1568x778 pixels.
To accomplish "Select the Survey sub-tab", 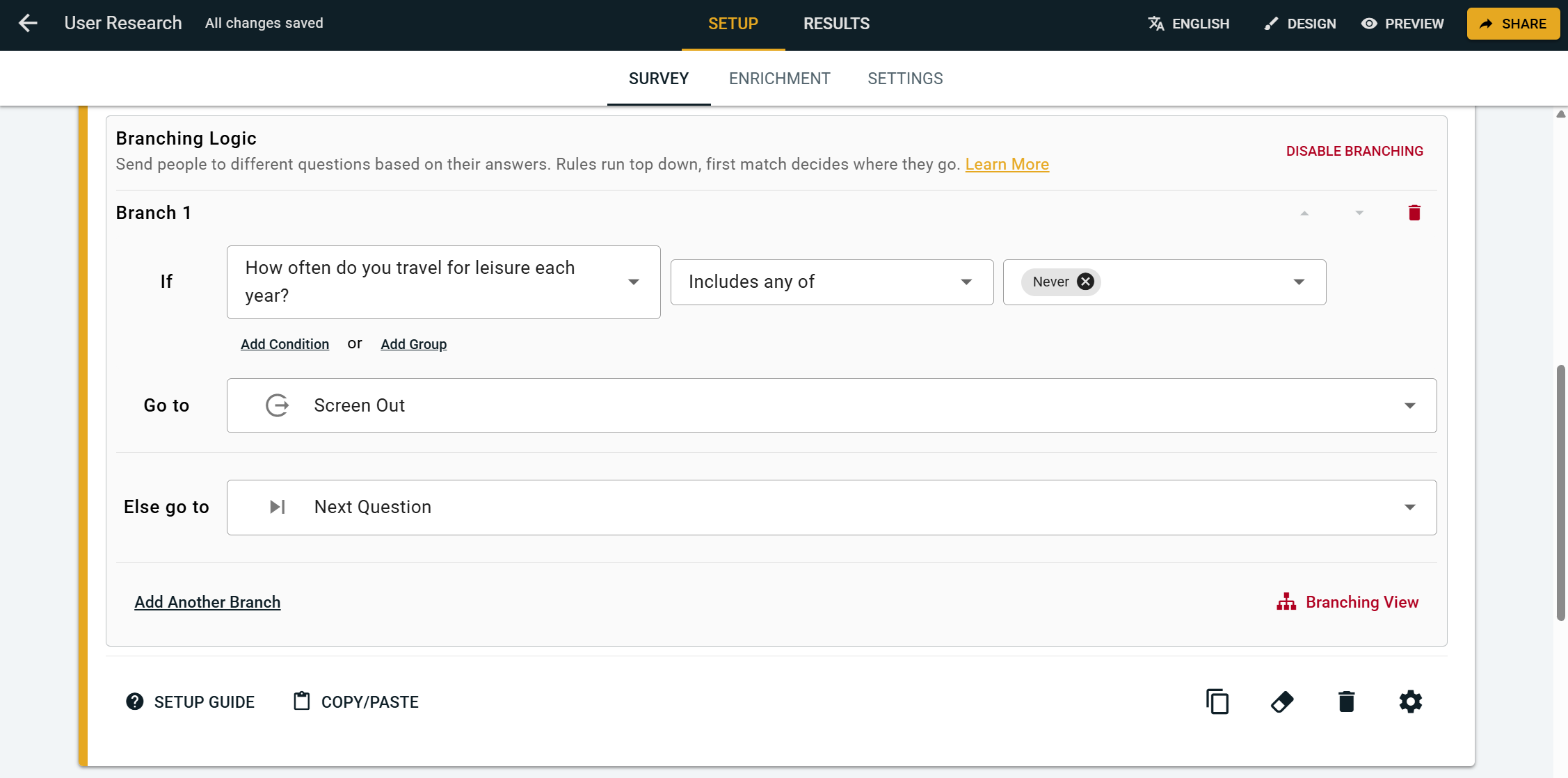I will pyautogui.click(x=659, y=79).
